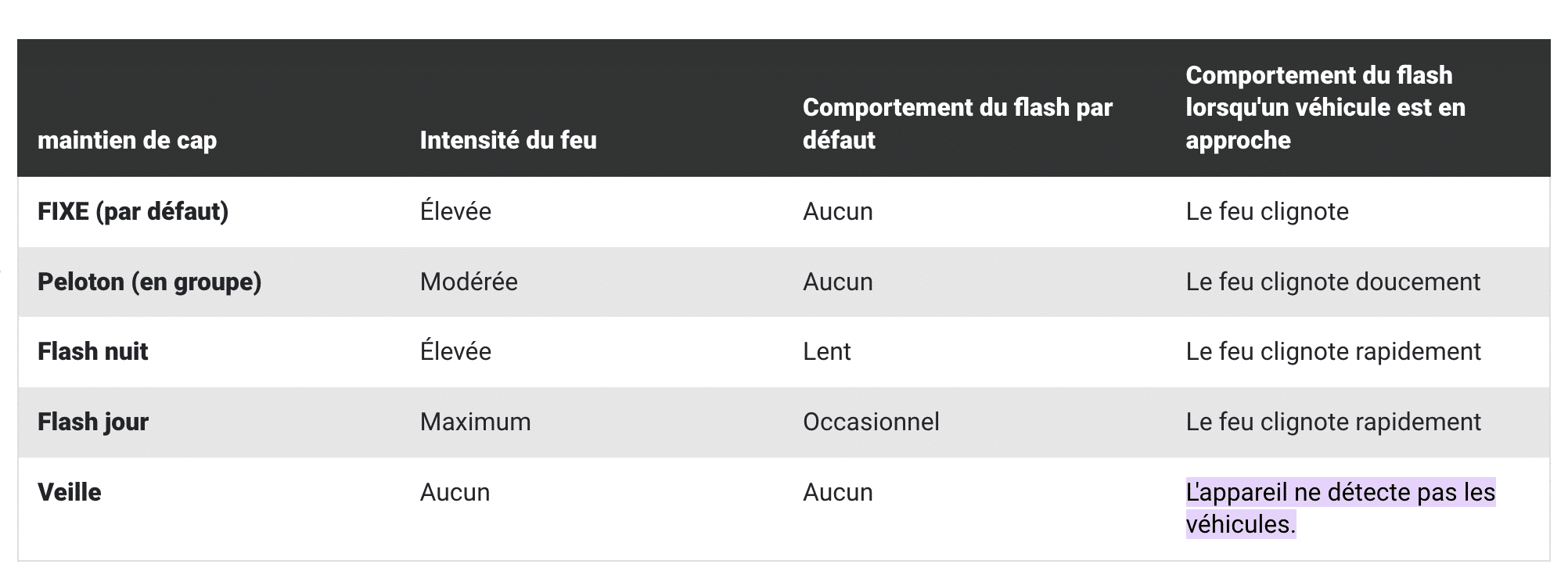Click the "Peloton (en groupe)" row label
Screen dimensions: 1568x582
click(149, 282)
